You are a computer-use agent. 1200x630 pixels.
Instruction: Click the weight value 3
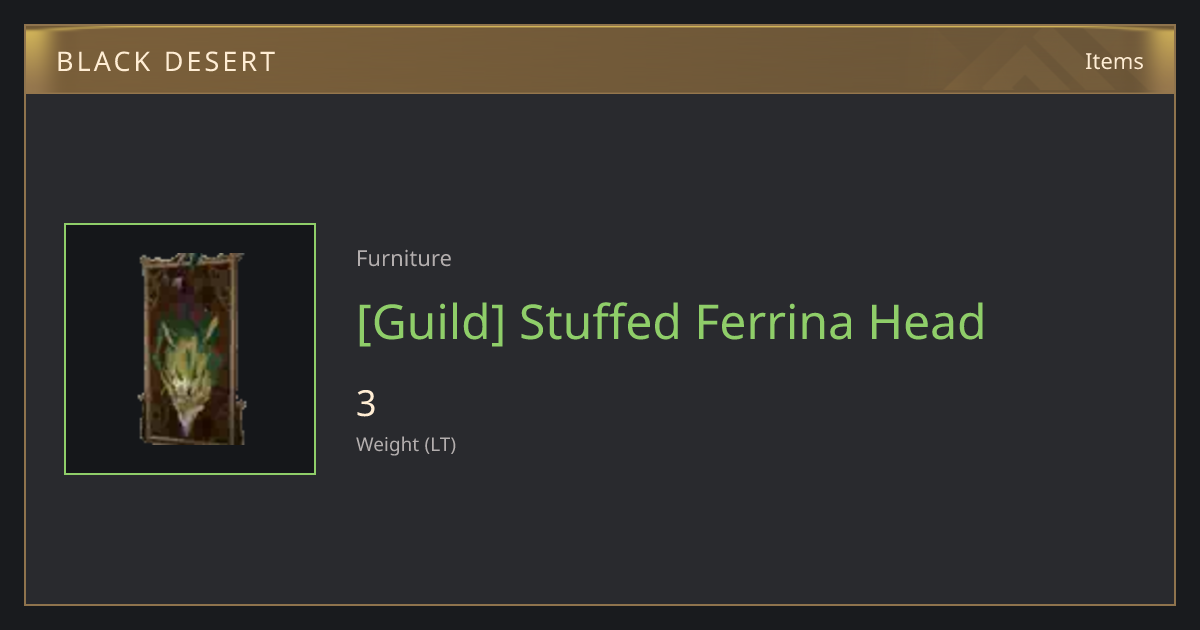pyautogui.click(x=366, y=404)
